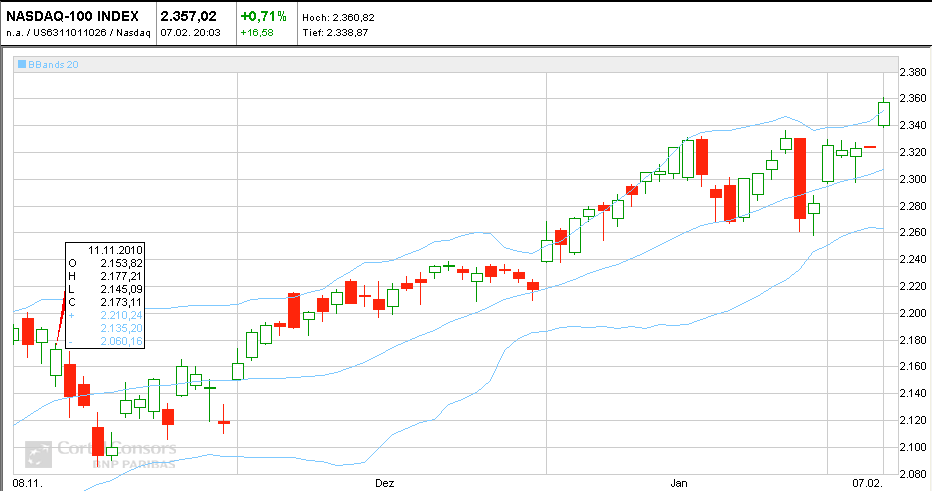Click the tooltip low value 2.145,09
This screenshot has width=932, height=491.
coord(121,289)
